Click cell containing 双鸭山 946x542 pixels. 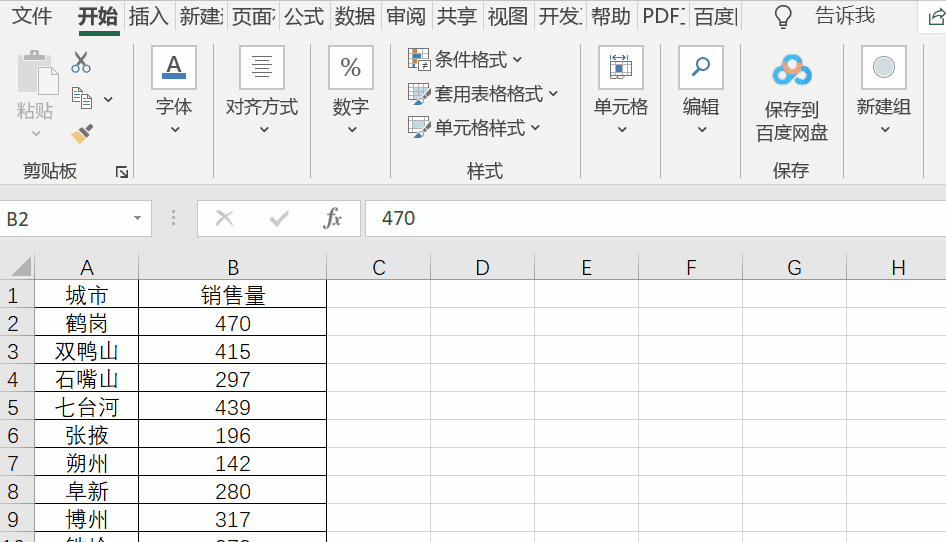pyautogui.click(x=86, y=351)
